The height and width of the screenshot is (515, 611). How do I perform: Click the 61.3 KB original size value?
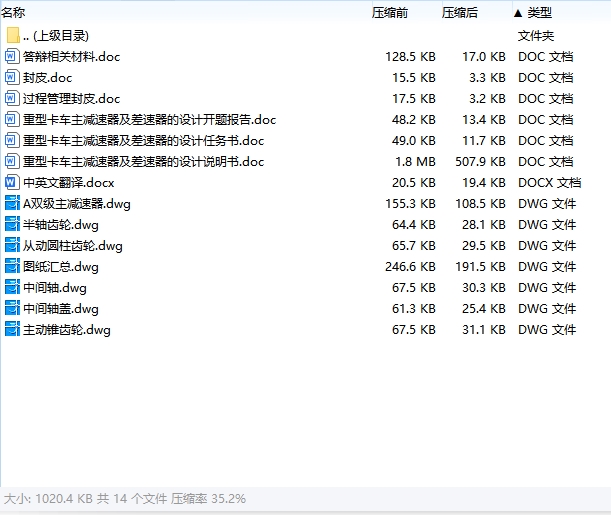coord(414,309)
